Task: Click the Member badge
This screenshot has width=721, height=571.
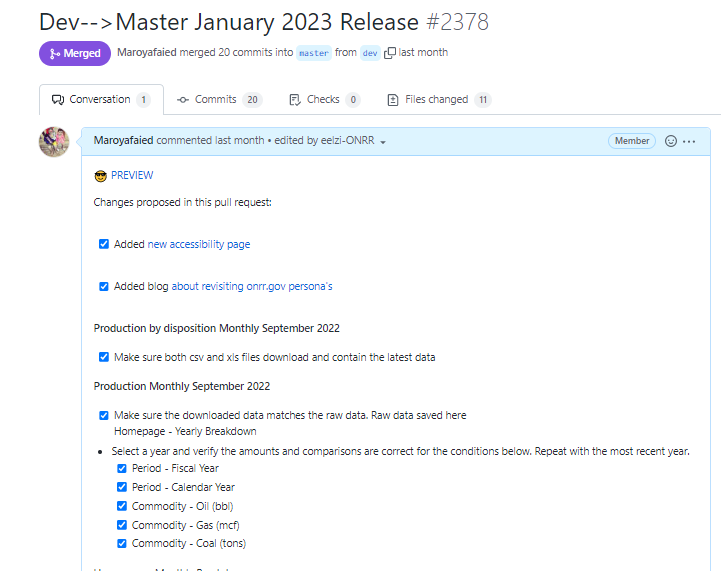Action: pos(632,141)
